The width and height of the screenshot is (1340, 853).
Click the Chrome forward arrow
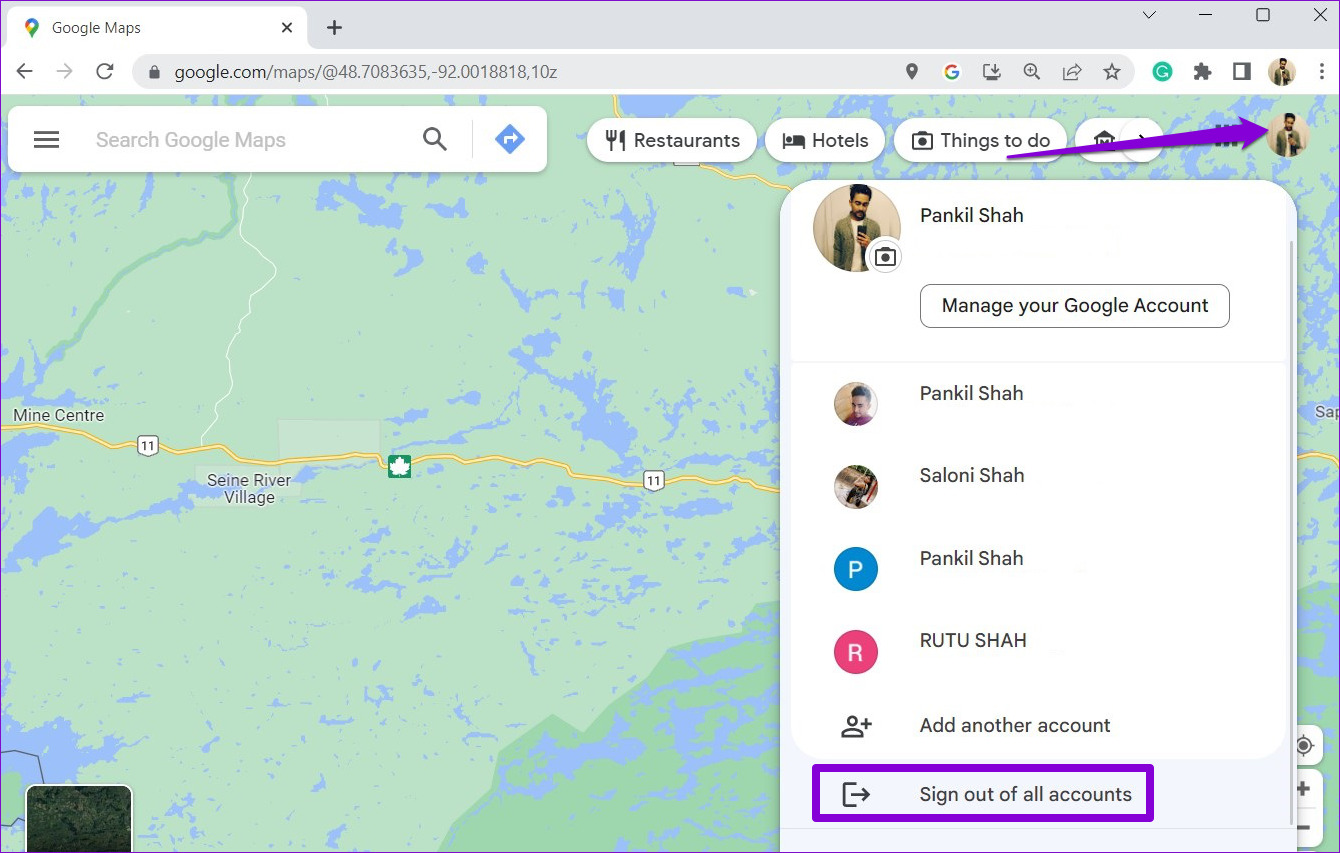click(x=65, y=71)
